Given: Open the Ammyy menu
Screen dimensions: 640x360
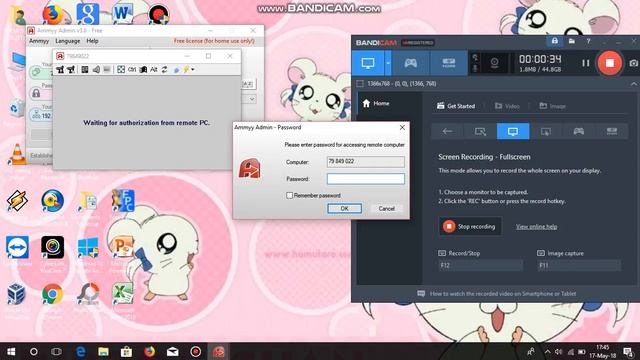Looking at the screenshot, I should click(39, 41).
